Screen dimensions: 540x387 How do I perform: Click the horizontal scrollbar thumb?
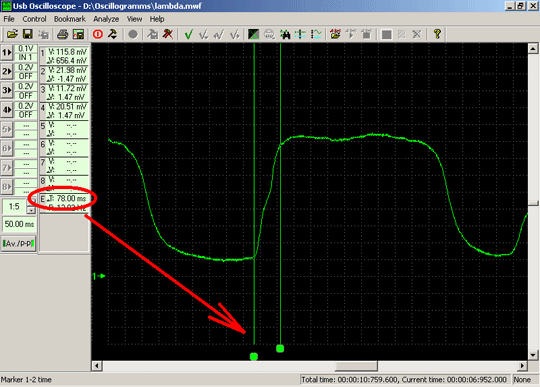[356, 366]
